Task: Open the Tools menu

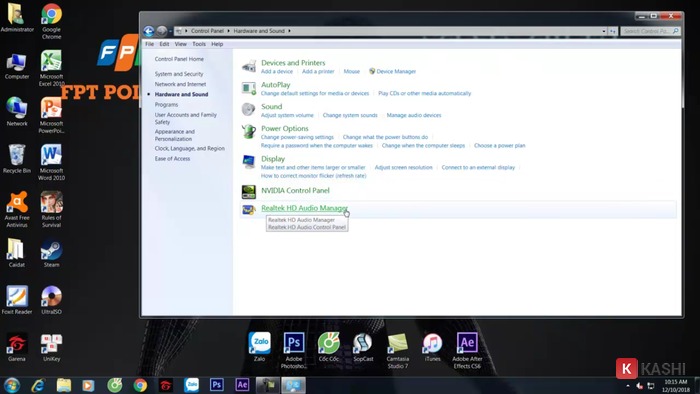Action: [199, 44]
